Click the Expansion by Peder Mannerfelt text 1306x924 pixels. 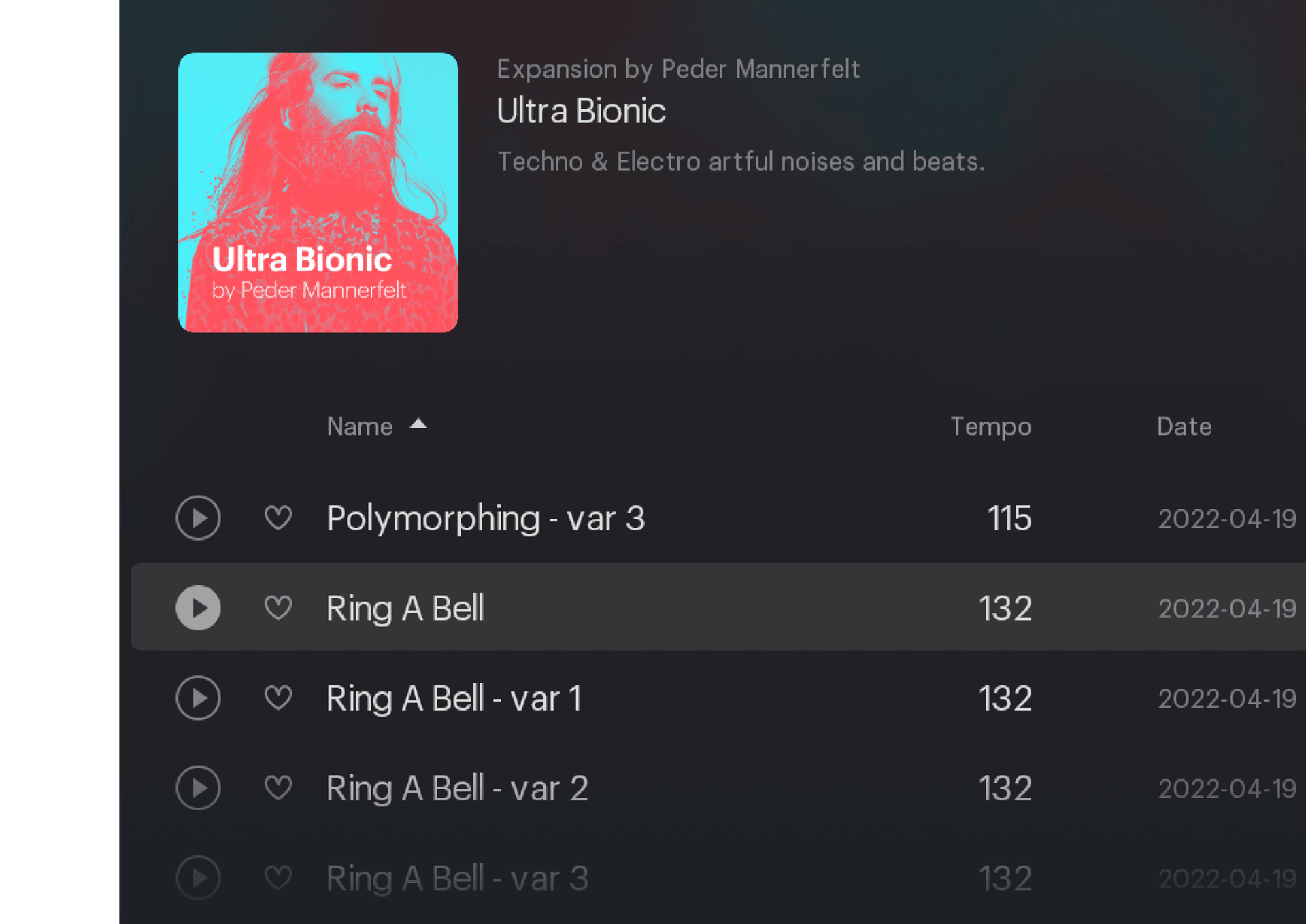click(678, 69)
